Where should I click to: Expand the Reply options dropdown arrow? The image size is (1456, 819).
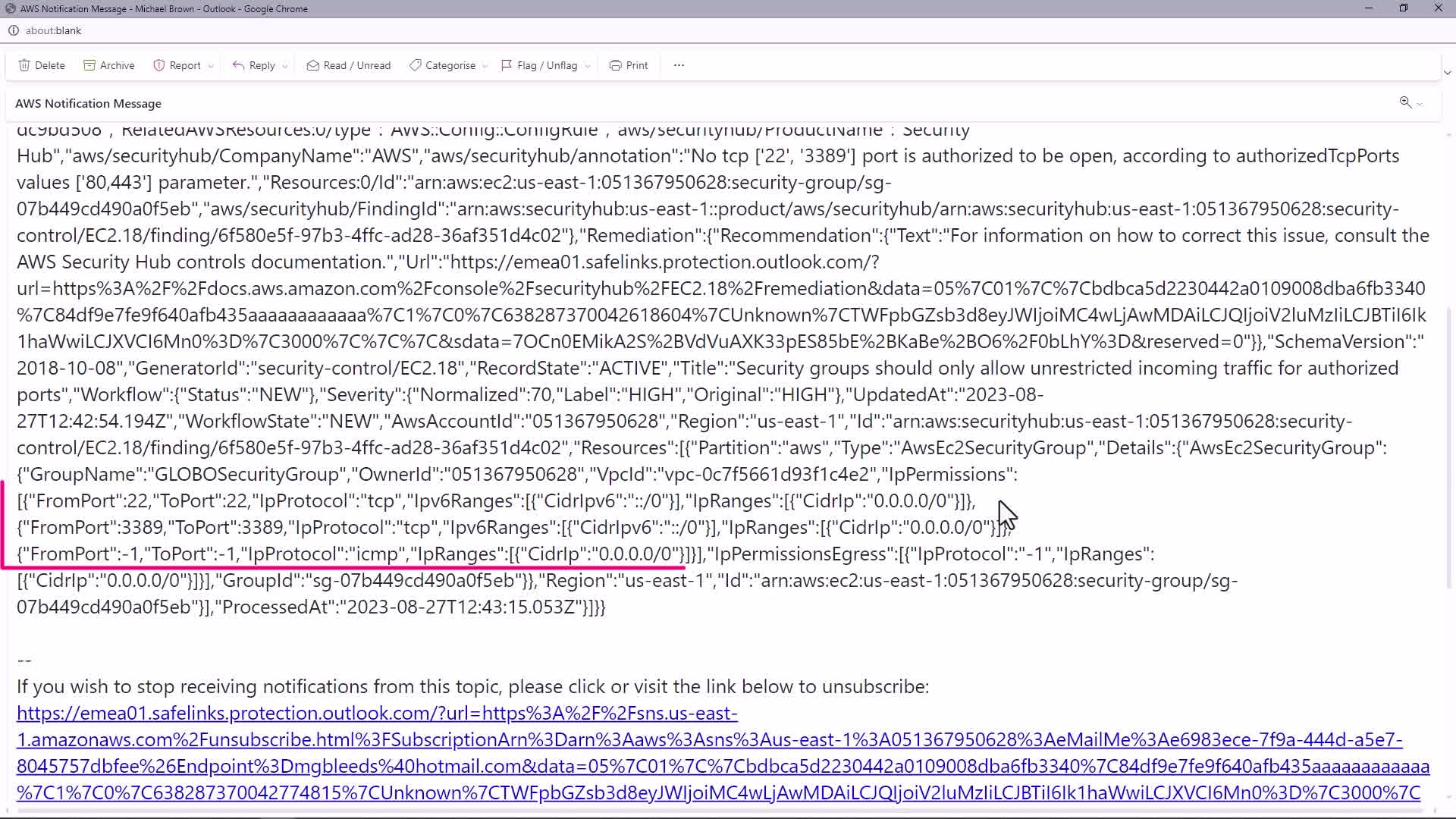pos(285,66)
